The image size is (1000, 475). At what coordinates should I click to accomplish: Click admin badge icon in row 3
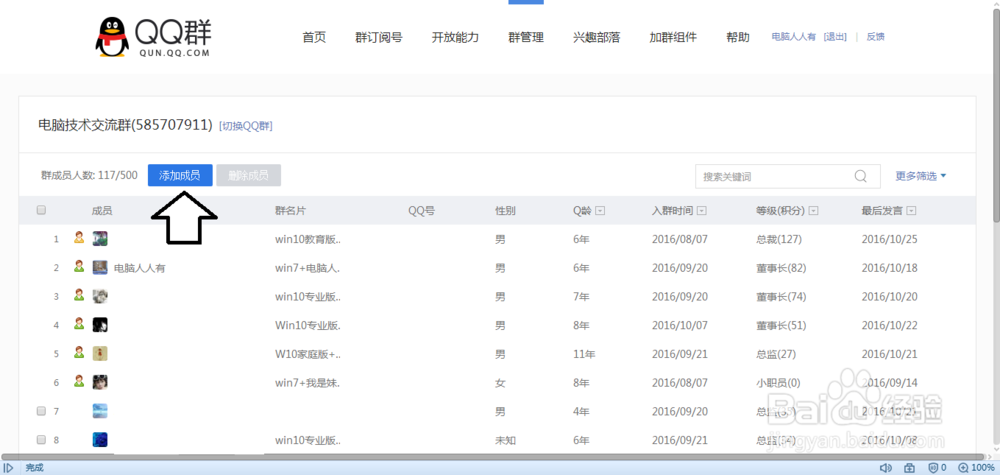coord(78,296)
